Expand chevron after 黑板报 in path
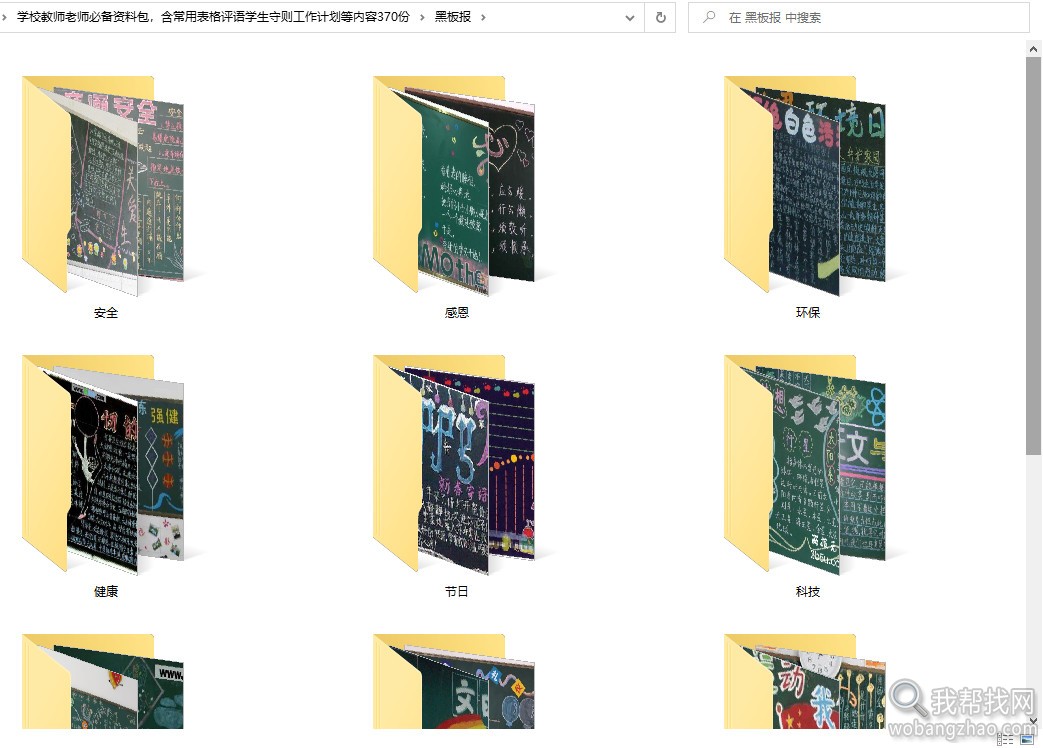 coord(483,17)
